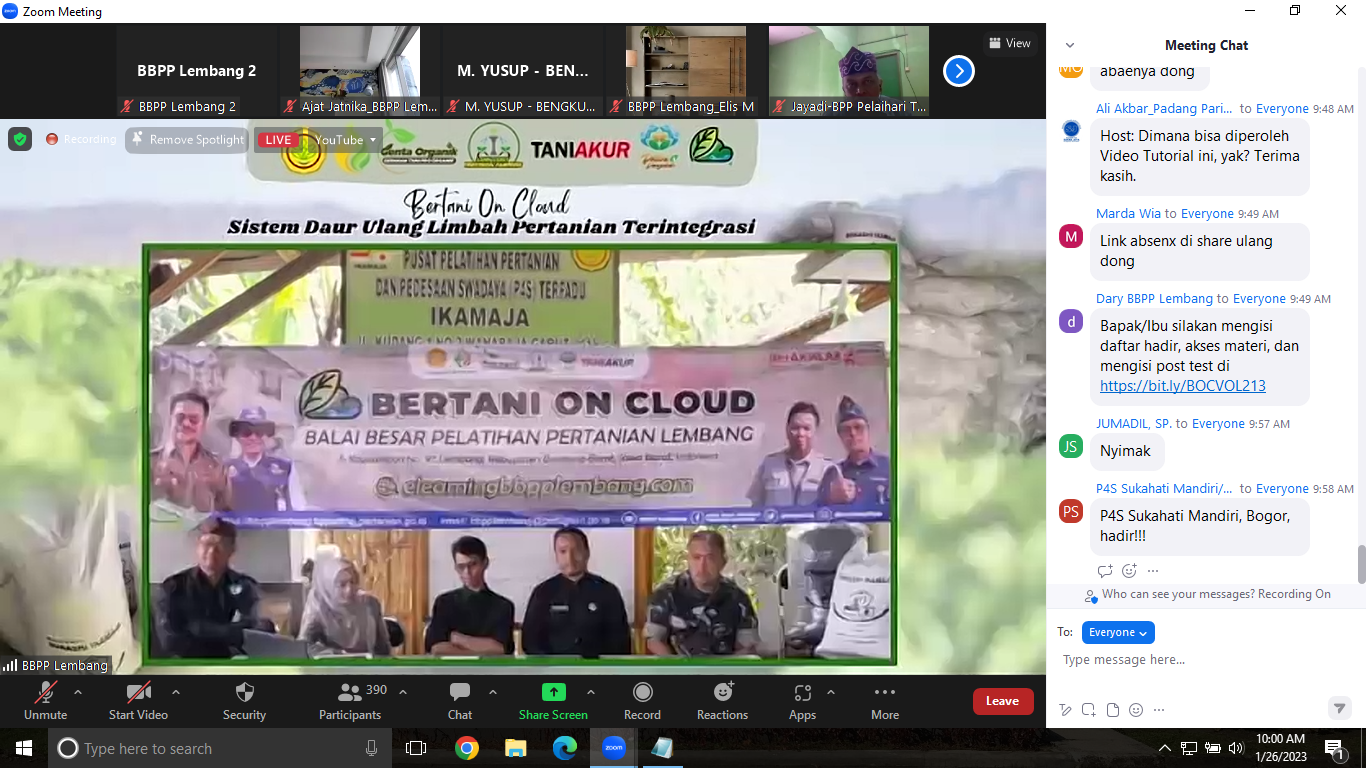Click the green encryption shield icon
1366x768 pixels.
20,139
